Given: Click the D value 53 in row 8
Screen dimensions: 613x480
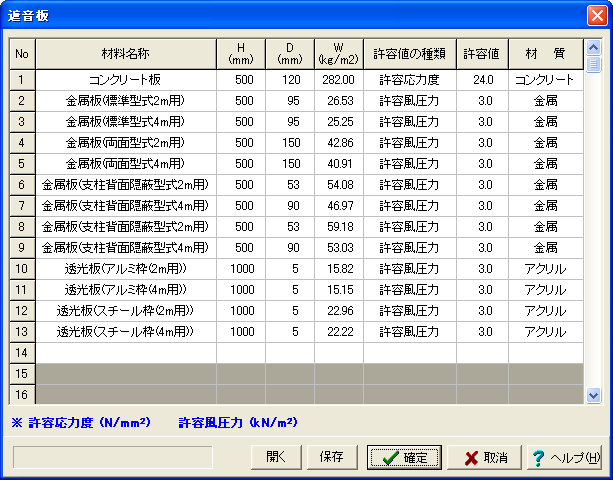Looking at the screenshot, I should (x=290, y=227).
